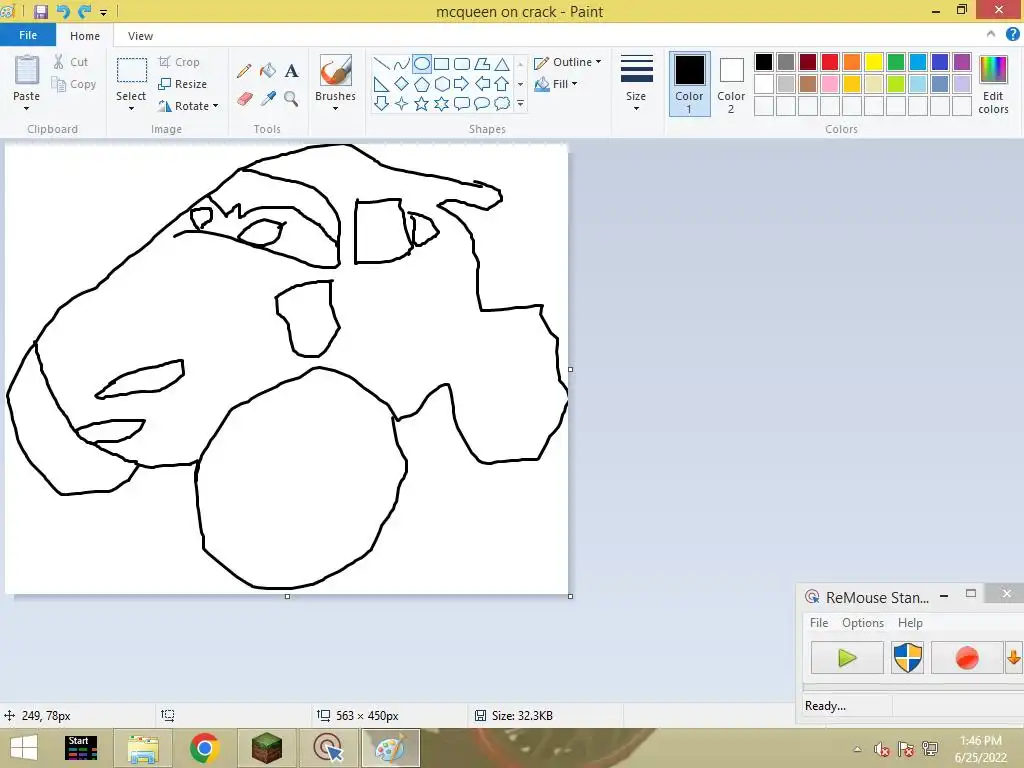Open Customize Quick Access Toolbar arrow
Viewport: 1024px width, 768px height.
point(103,12)
